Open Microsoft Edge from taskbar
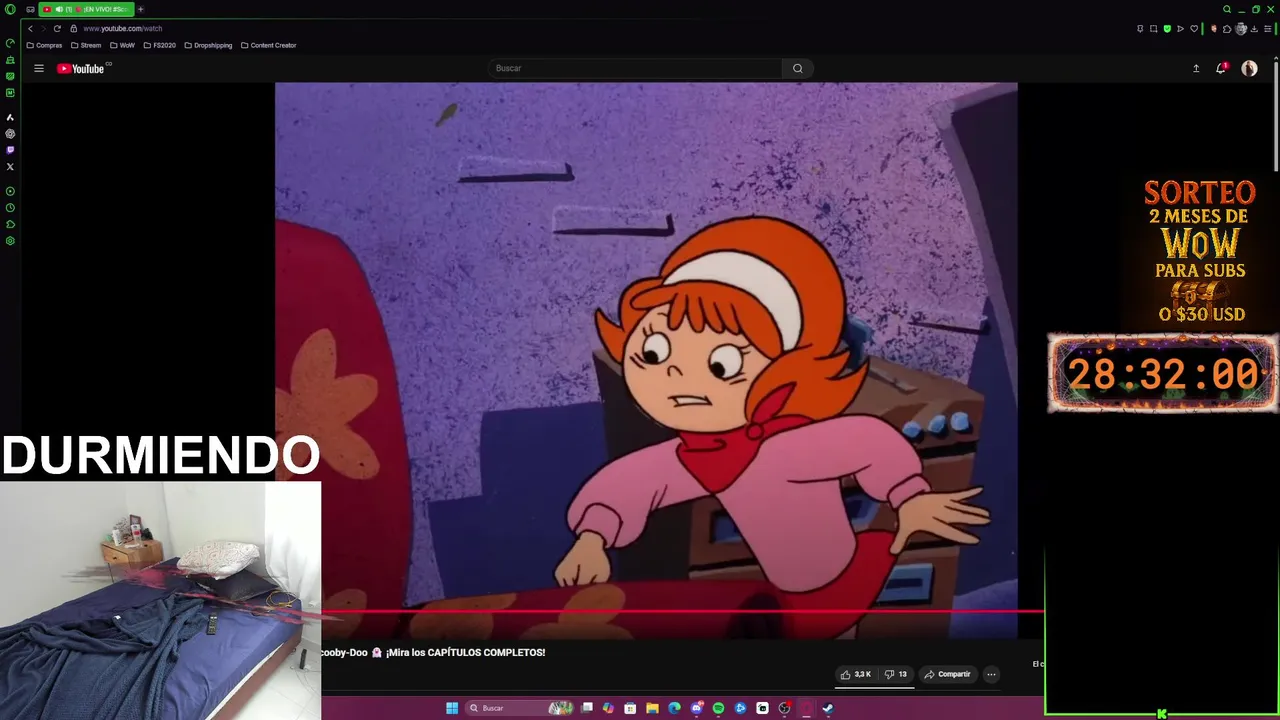 pyautogui.click(x=674, y=708)
